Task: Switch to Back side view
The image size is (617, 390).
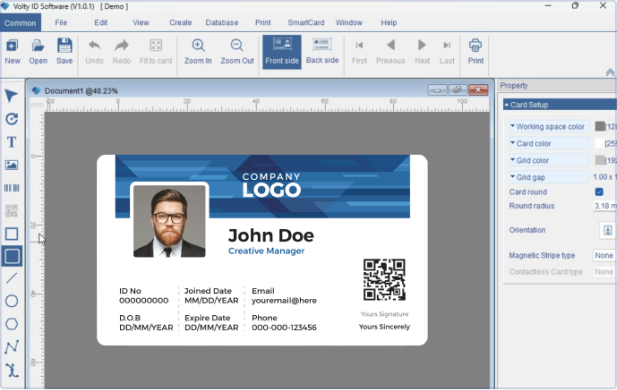Action: click(322, 52)
